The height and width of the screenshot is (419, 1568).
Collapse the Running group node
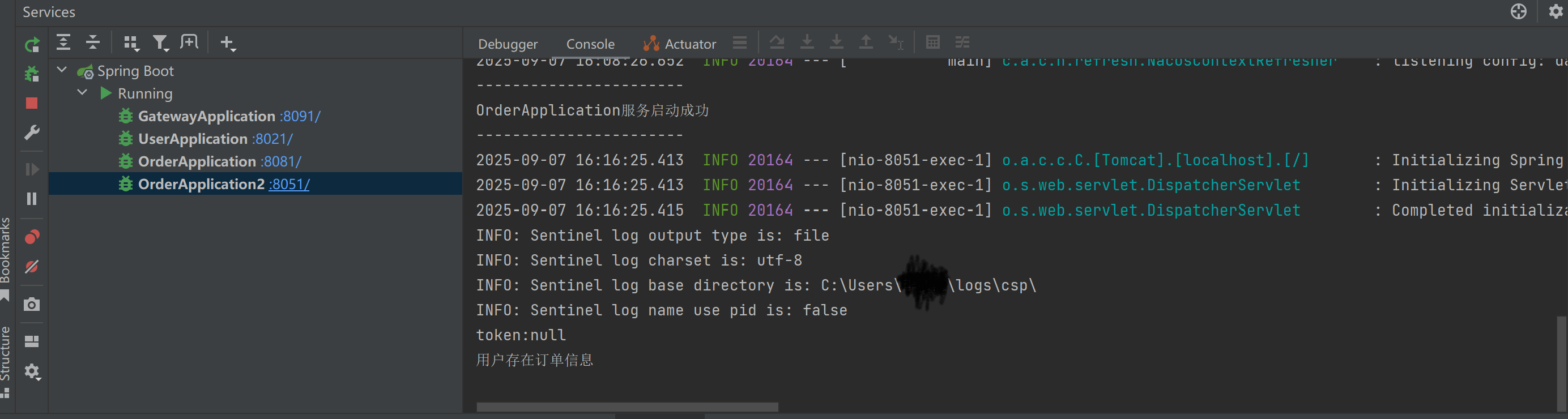pos(82,92)
